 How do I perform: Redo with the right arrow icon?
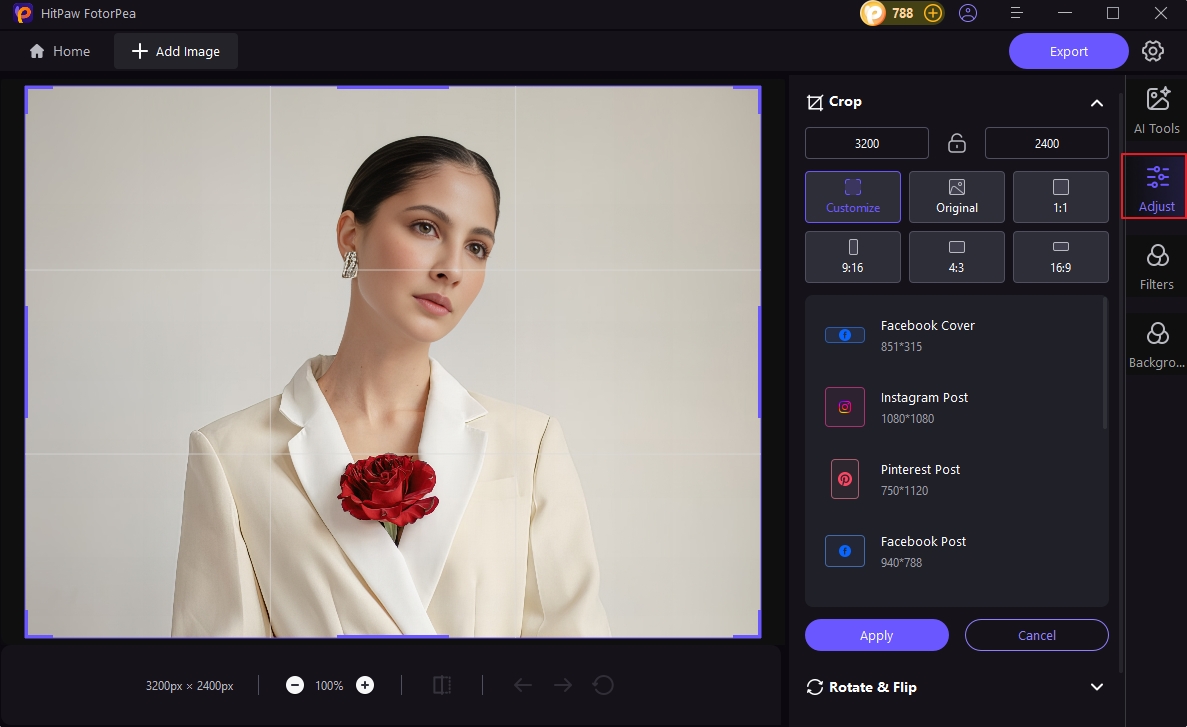[562, 685]
